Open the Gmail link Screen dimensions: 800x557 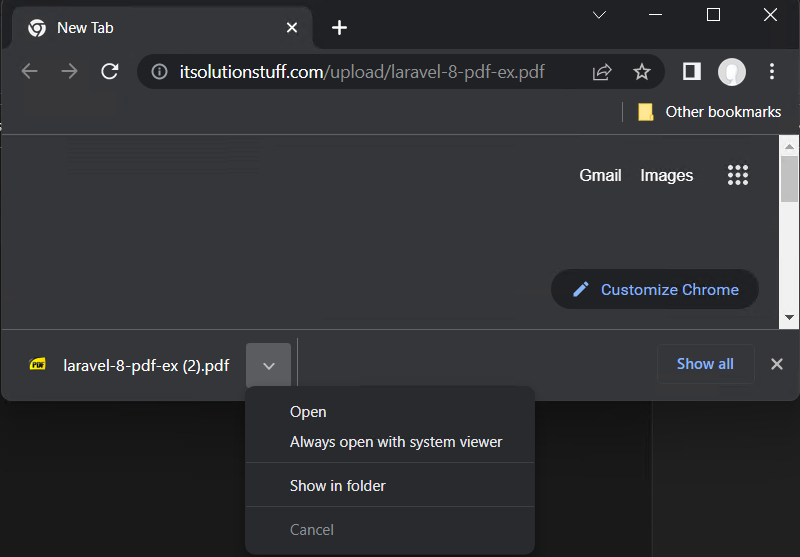600,175
